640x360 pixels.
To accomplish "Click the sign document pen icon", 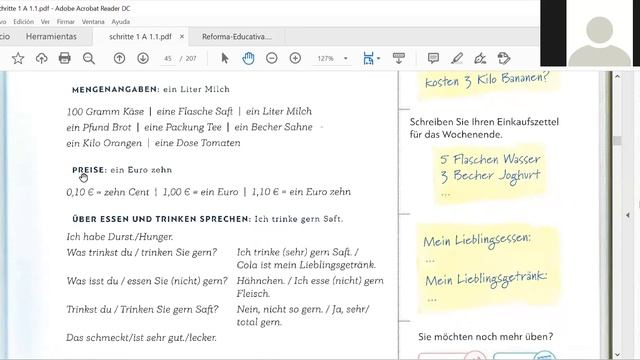I will click(x=480, y=58).
